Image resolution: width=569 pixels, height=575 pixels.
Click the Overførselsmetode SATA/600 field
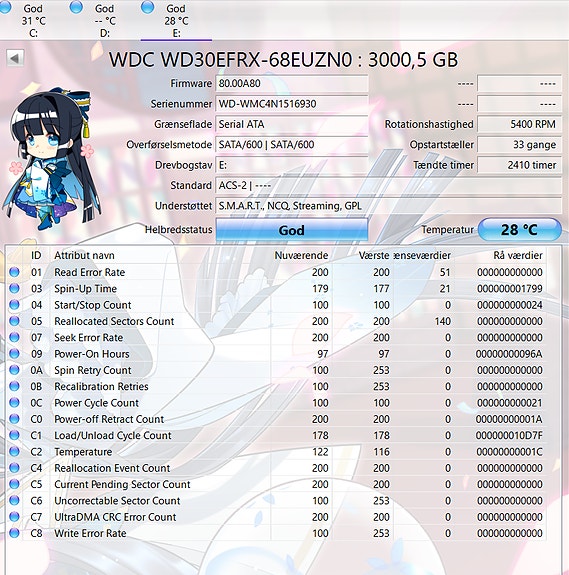(x=291, y=144)
